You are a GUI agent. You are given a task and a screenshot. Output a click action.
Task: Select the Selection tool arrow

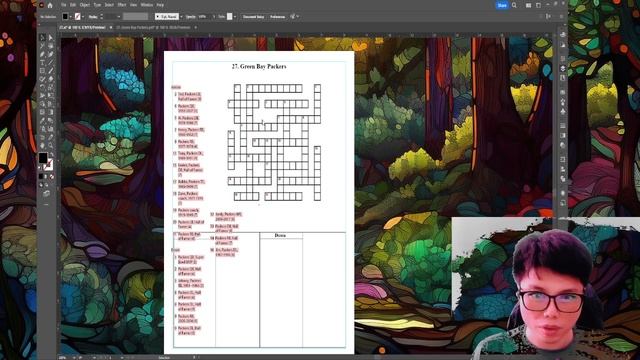[x=42, y=38]
